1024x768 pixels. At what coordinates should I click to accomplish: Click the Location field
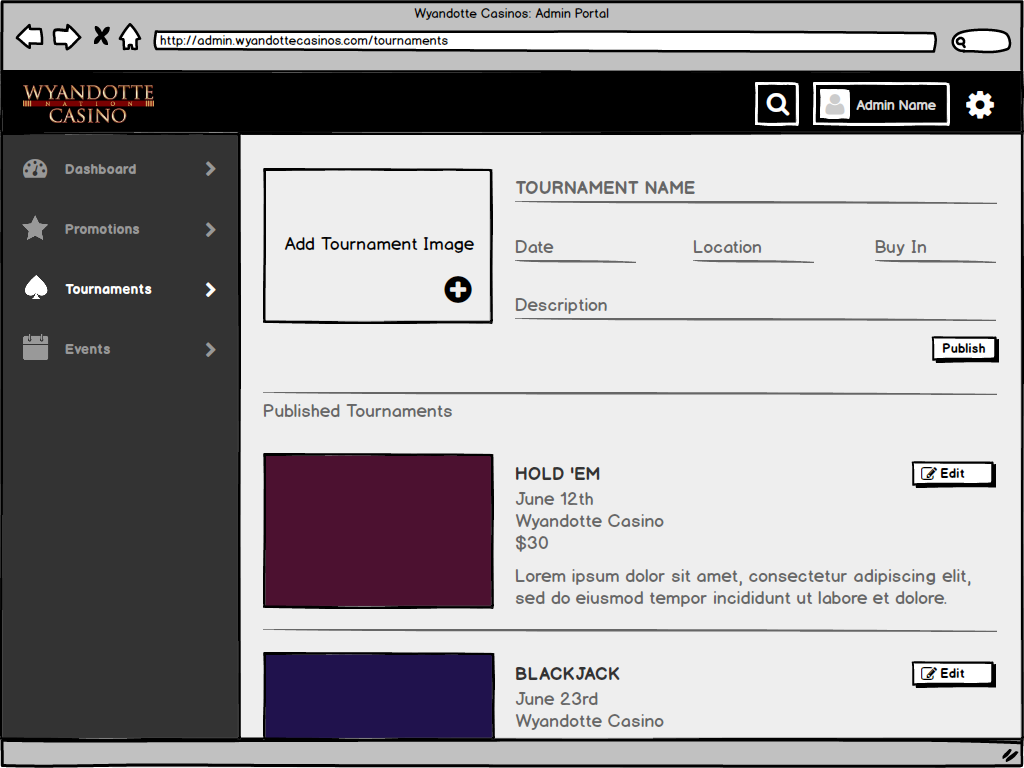coord(753,248)
